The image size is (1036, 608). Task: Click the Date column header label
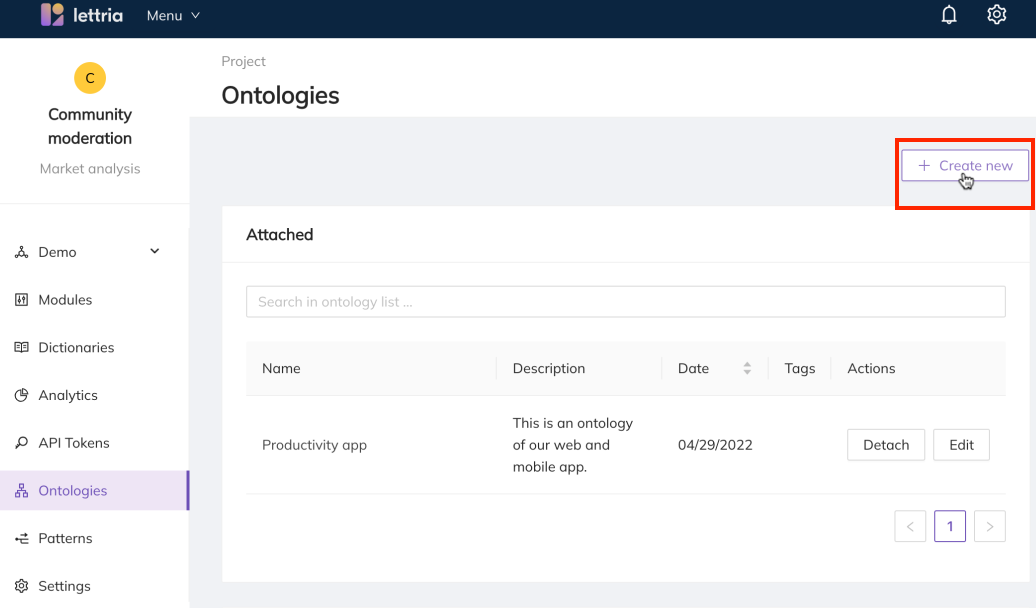(x=693, y=369)
